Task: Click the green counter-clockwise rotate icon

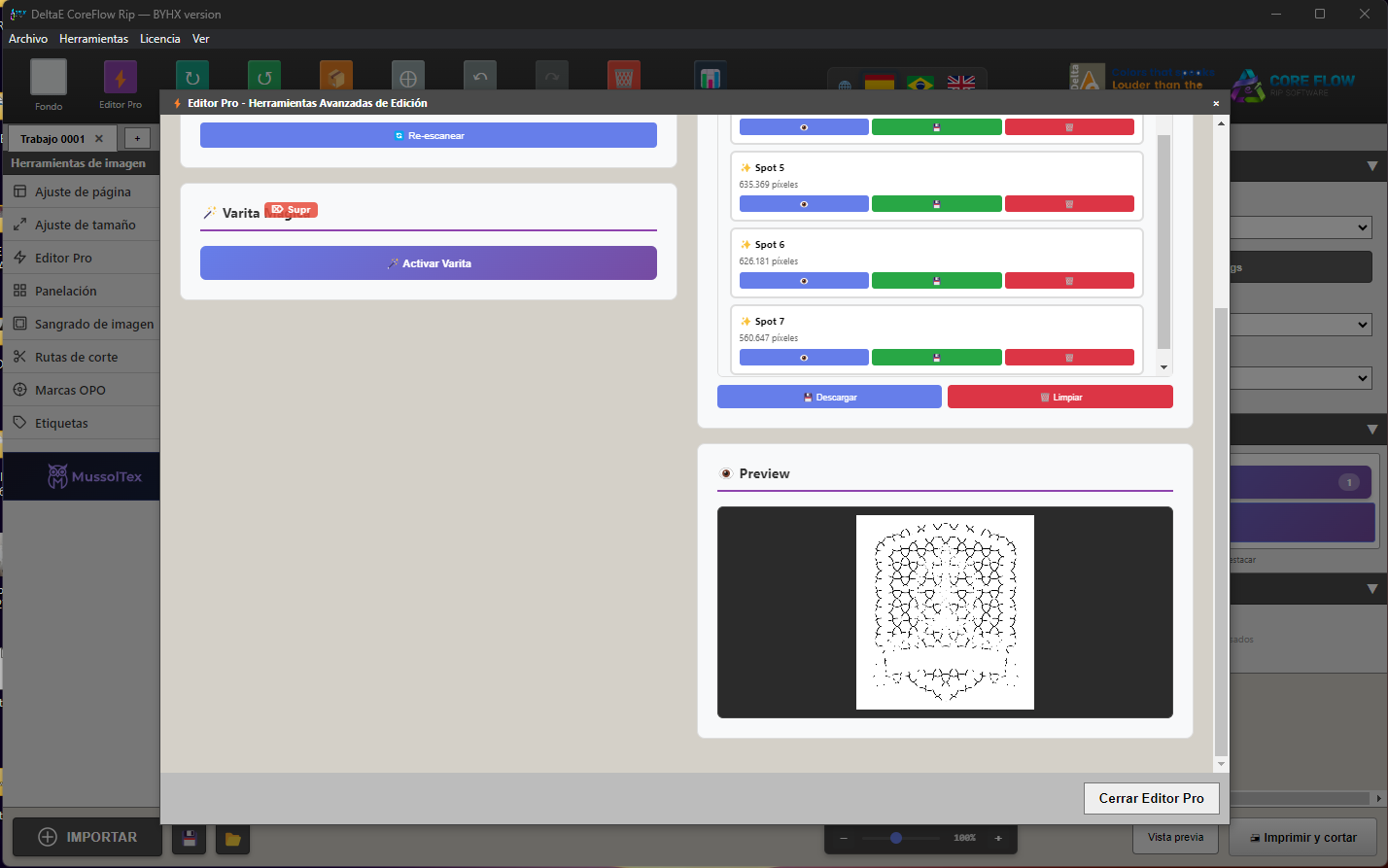Action: [x=264, y=76]
